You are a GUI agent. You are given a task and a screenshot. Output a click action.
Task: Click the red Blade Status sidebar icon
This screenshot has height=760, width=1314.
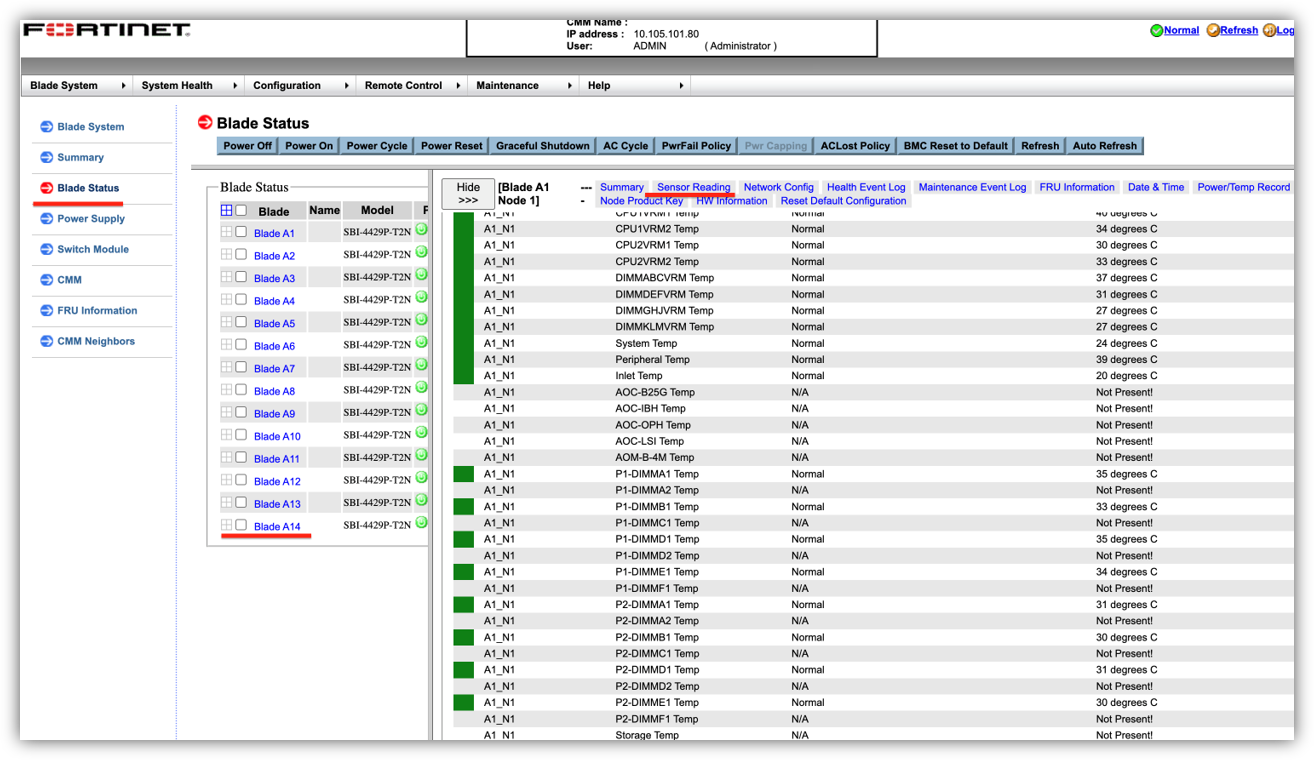tap(46, 188)
